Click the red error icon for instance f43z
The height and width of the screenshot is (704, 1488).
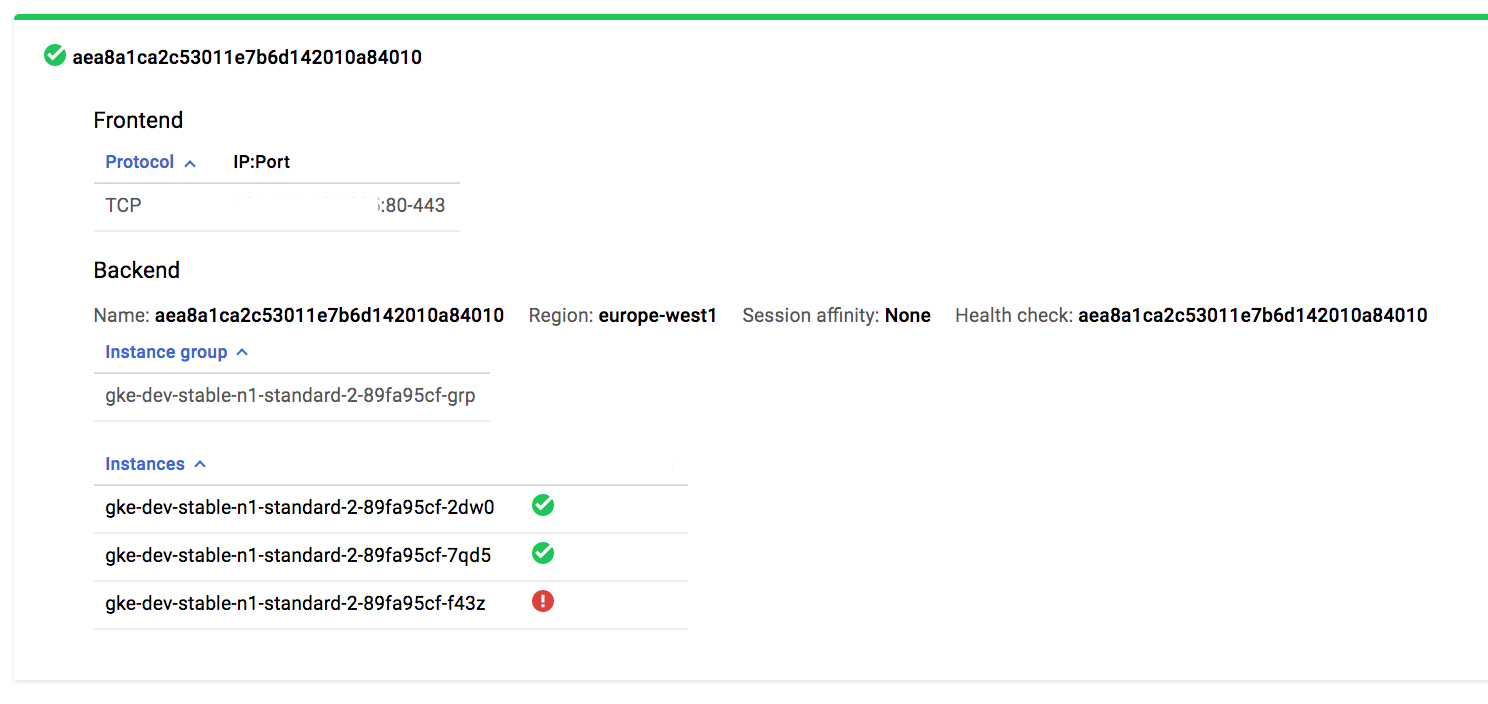(x=543, y=601)
